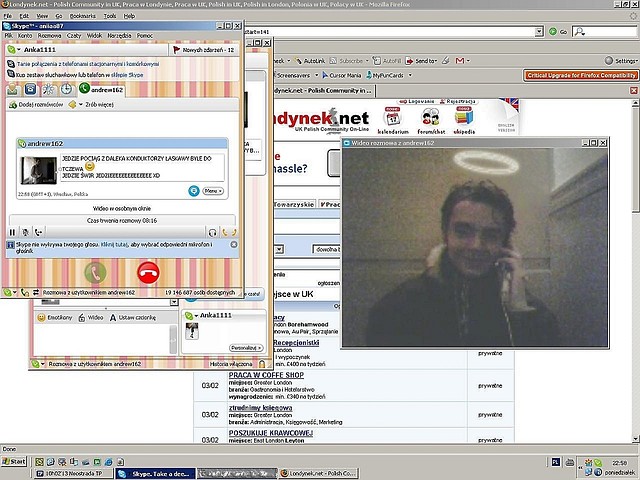Mute the microphone in call controls
Screen dimensions: 640x480
(25, 232)
